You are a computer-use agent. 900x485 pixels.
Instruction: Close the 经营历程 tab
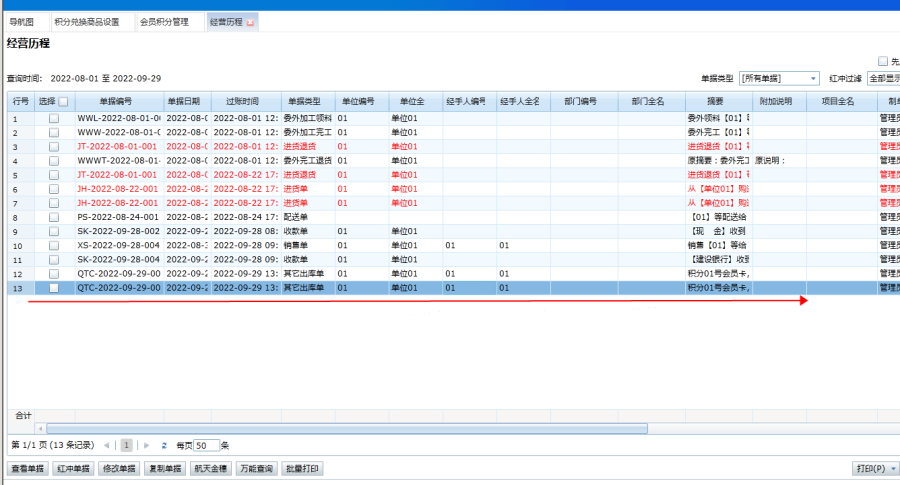250,22
